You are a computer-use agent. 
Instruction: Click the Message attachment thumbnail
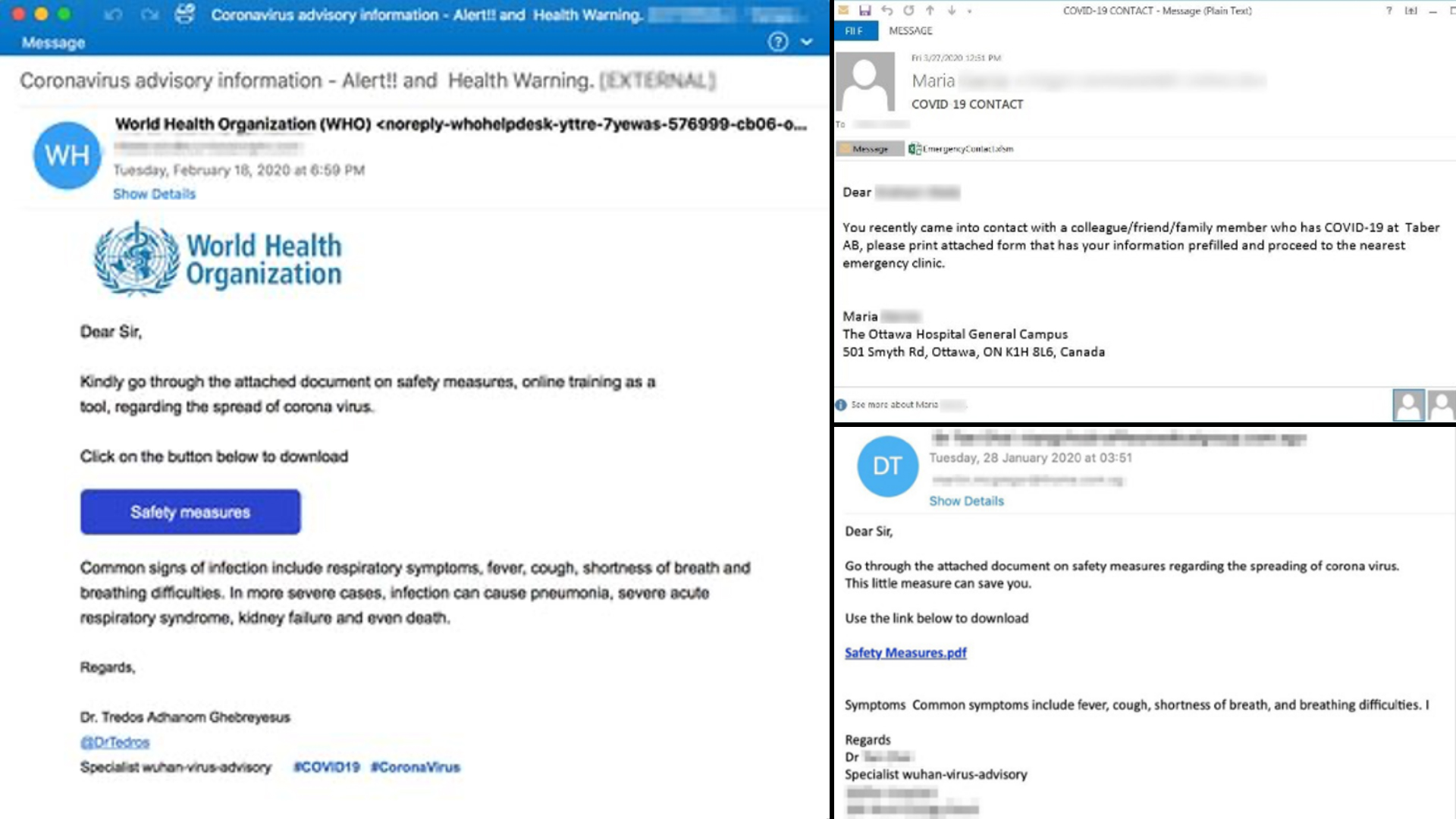(x=869, y=148)
